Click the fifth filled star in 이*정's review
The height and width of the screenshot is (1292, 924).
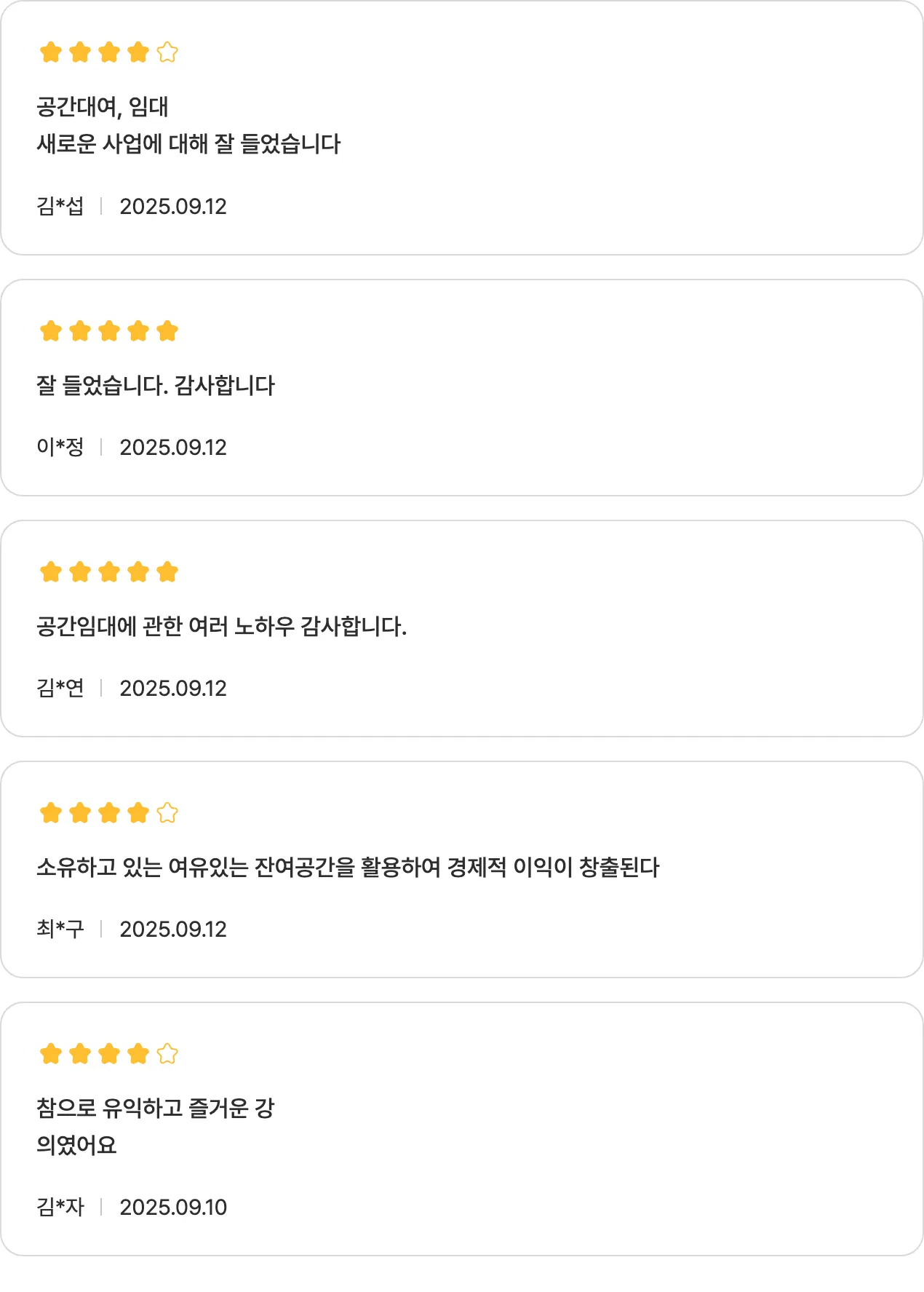(x=167, y=331)
